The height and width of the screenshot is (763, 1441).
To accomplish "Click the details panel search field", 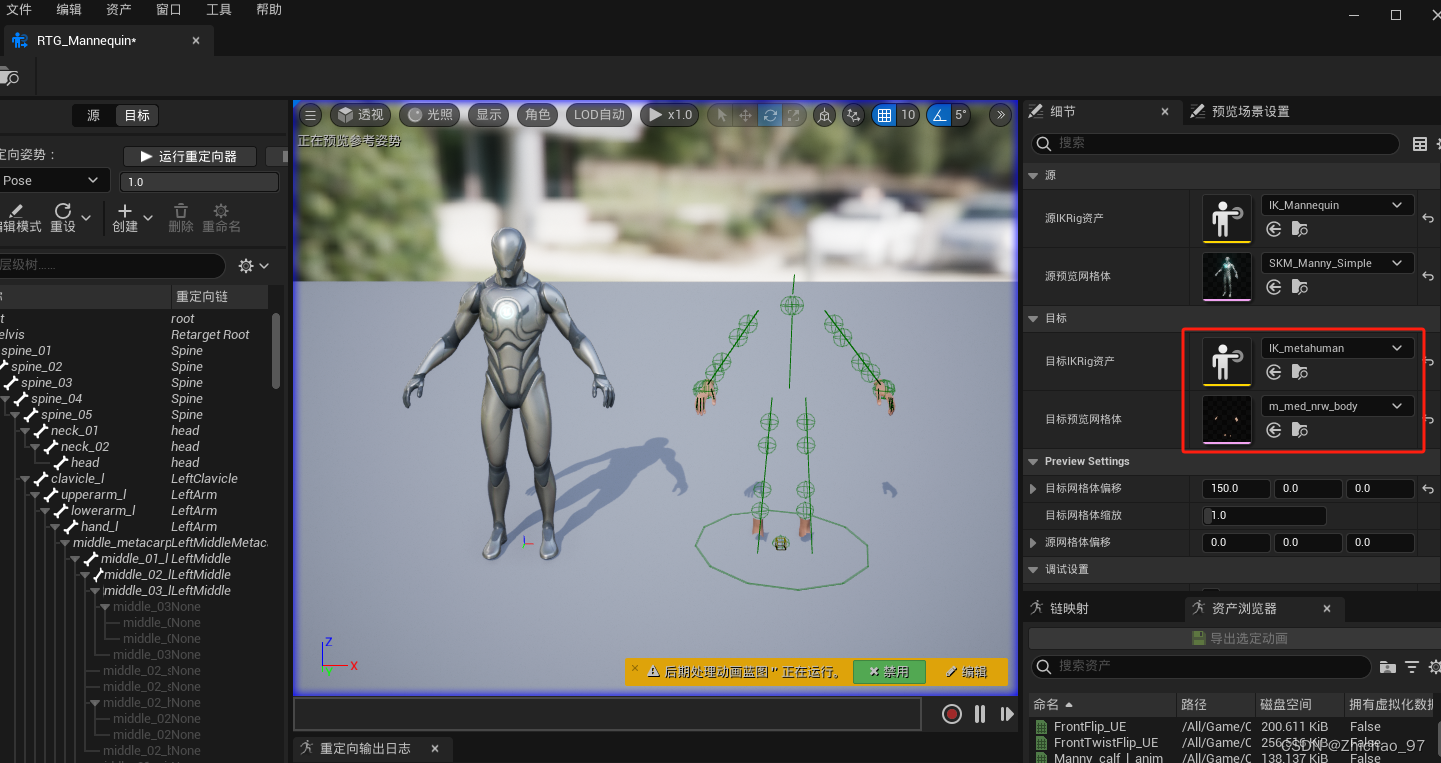I will [x=1215, y=143].
